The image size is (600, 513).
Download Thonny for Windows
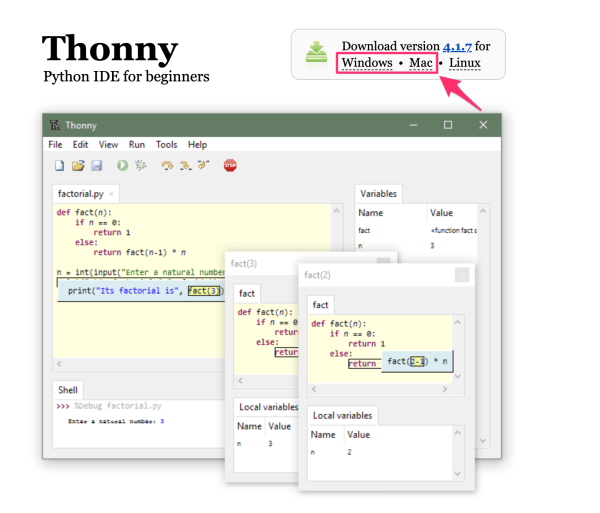pyautogui.click(x=367, y=63)
